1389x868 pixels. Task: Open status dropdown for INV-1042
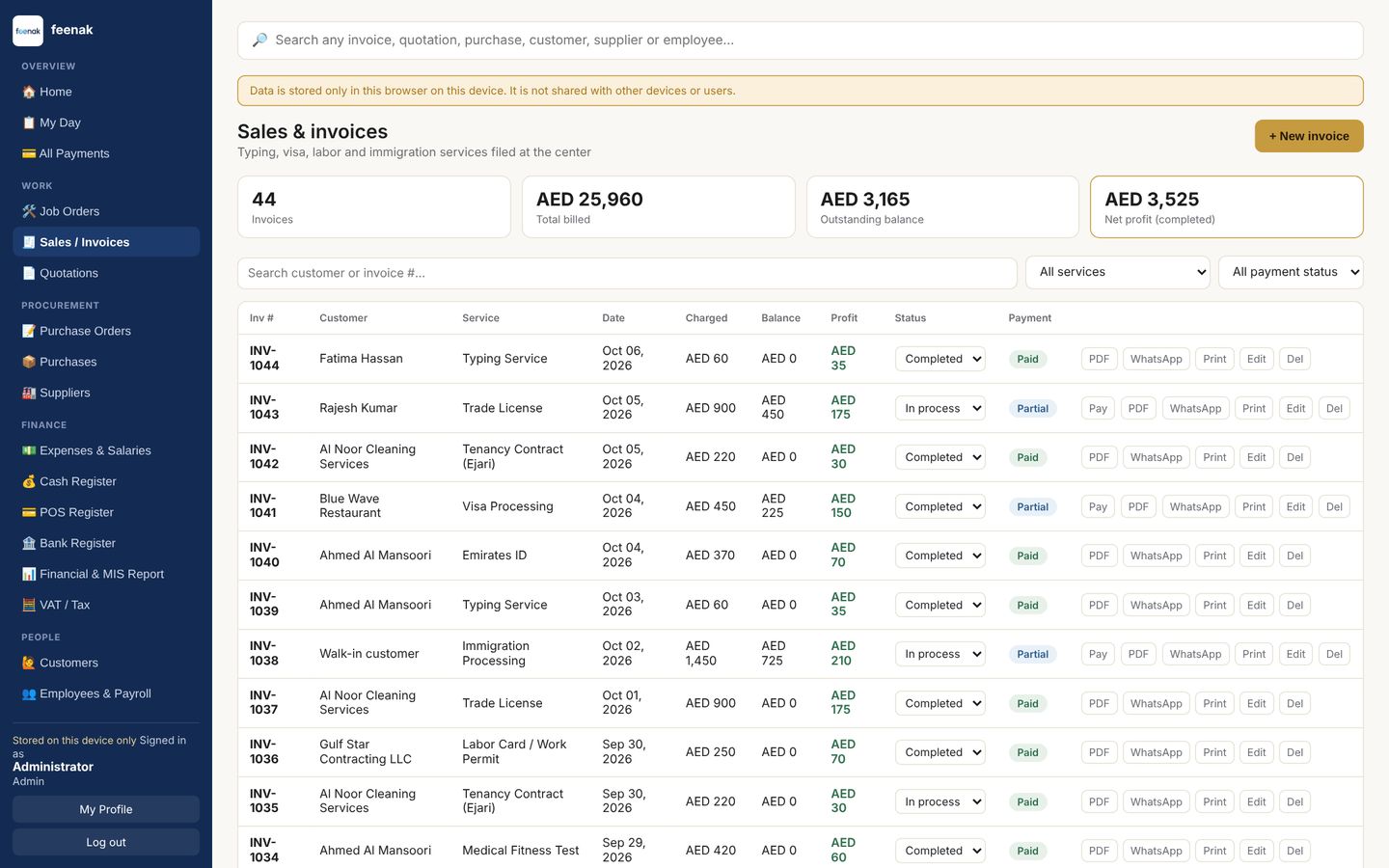point(940,457)
